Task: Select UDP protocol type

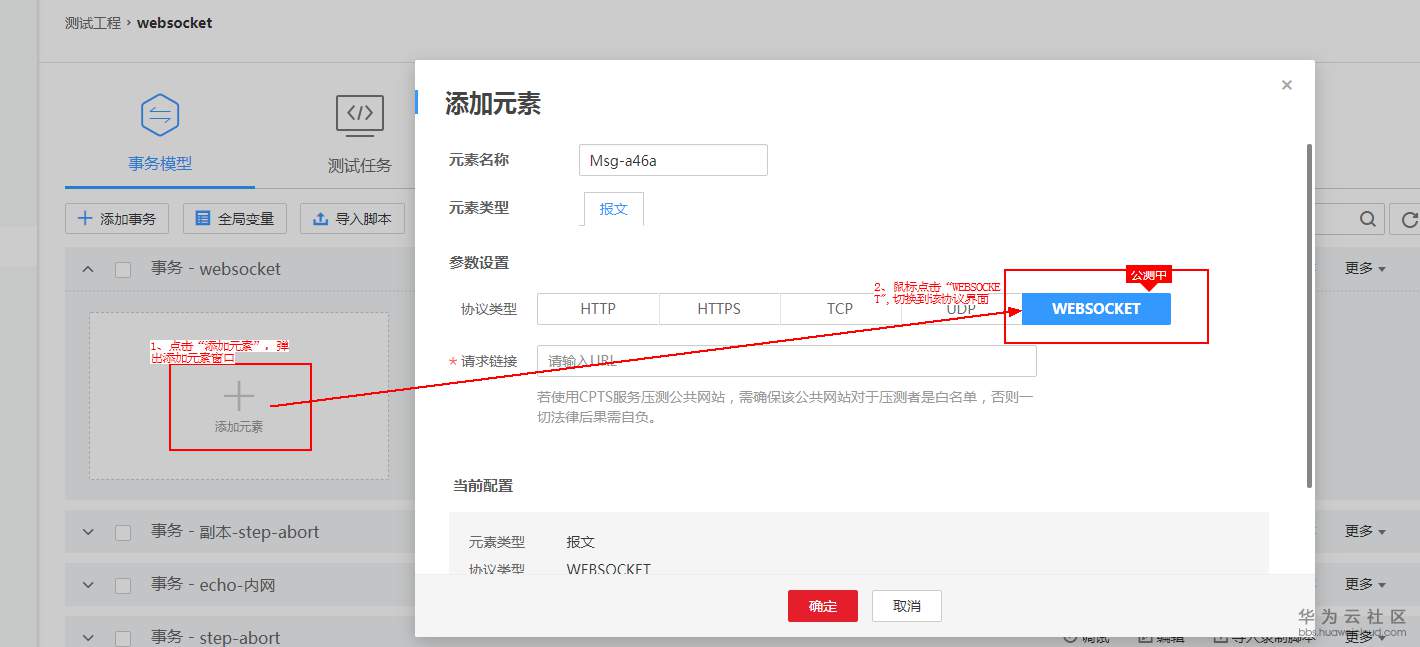Action: tap(961, 309)
